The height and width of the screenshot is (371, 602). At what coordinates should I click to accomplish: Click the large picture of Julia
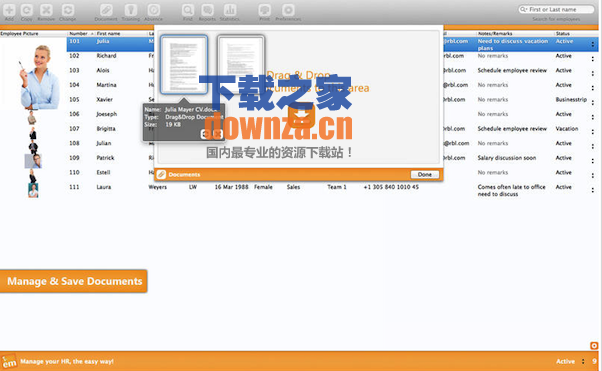[x=39, y=77]
